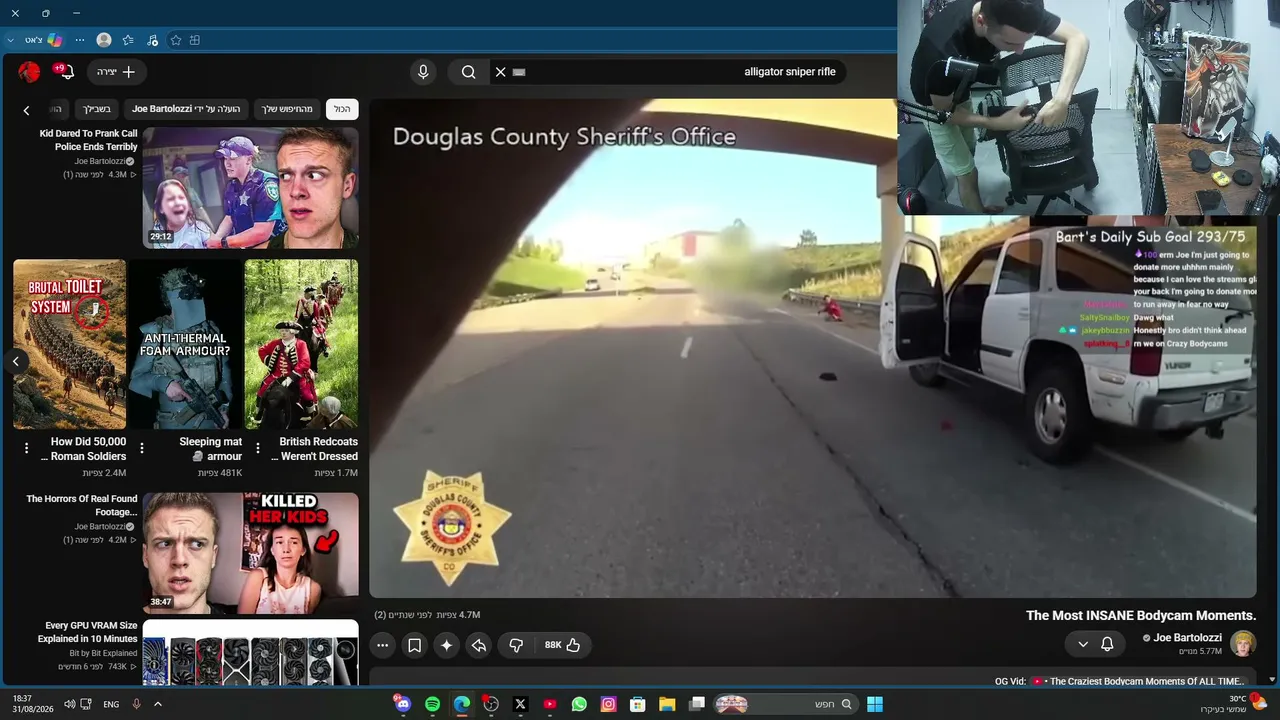Open more actions ellipsis under video
The height and width of the screenshot is (720, 1280).
pyautogui.click(x=383, y=646)
